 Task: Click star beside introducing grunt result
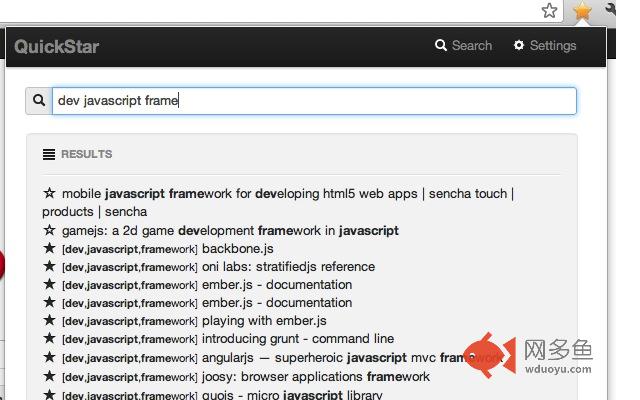pyautogui.click(x=49, y=338)
